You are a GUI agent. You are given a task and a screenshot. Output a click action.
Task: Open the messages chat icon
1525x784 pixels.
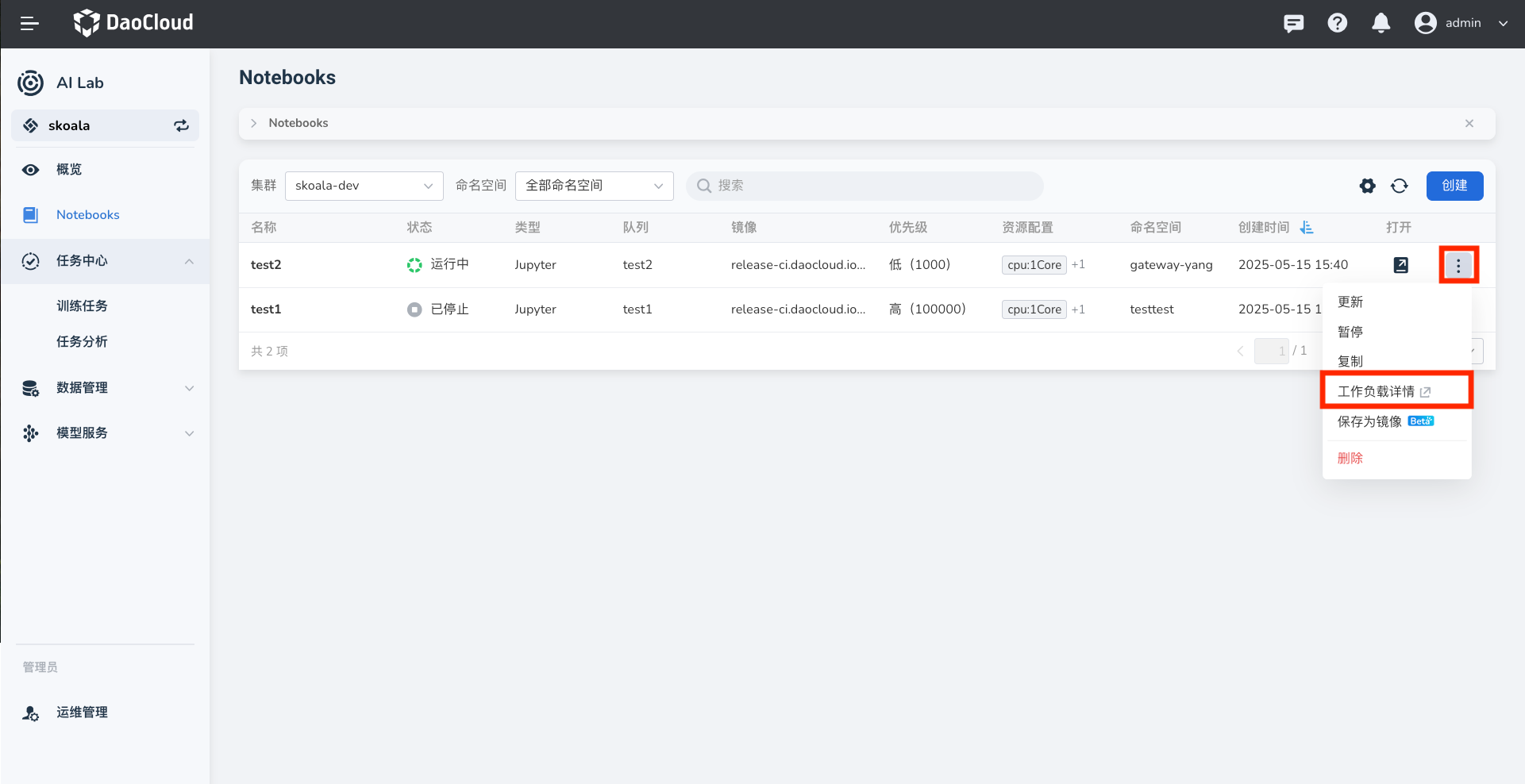(1293, 23)
